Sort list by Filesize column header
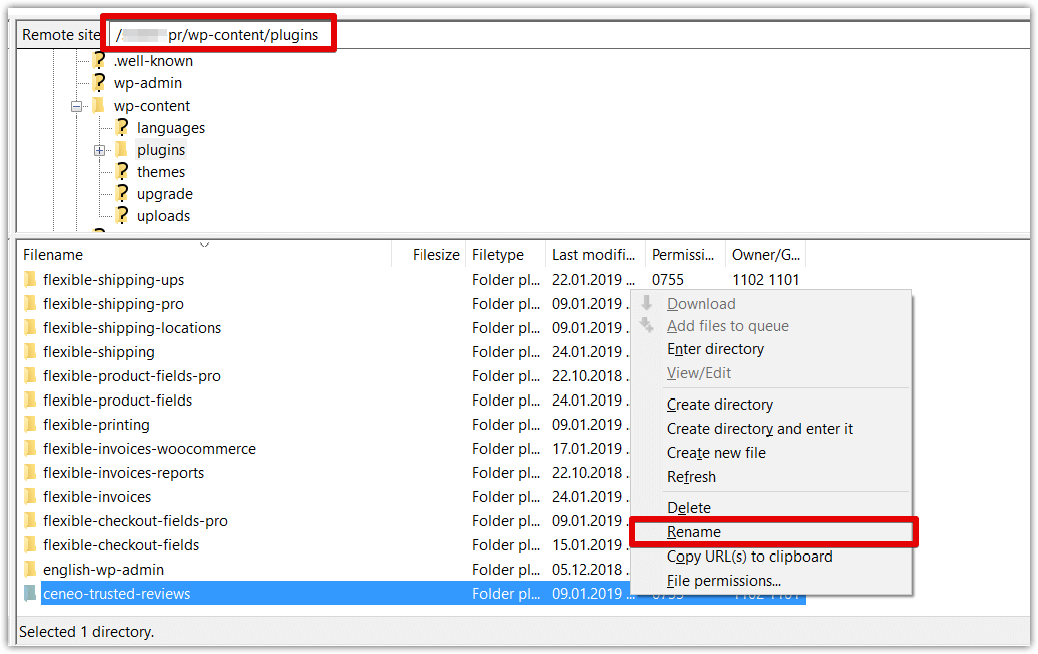Screen dimensions: 1038x654 tap(429, 255)
